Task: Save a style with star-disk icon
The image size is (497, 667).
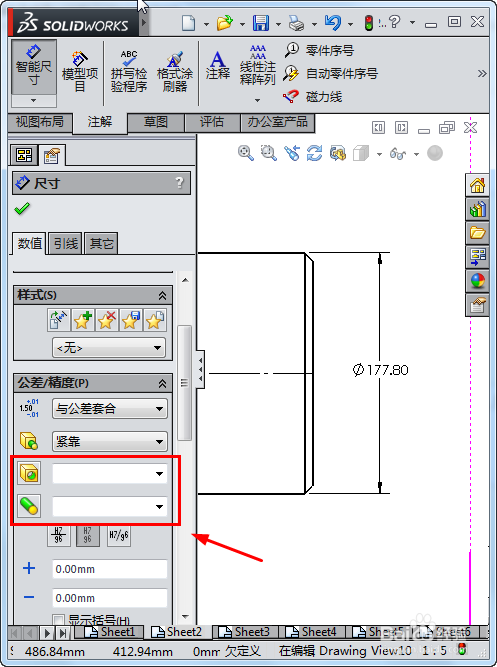Action: [130, 320]
